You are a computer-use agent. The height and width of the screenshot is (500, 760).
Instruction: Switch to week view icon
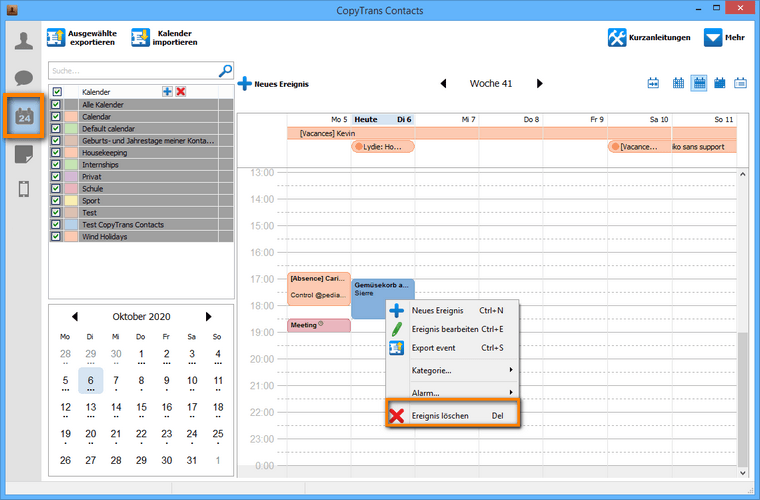pos(698,83)
